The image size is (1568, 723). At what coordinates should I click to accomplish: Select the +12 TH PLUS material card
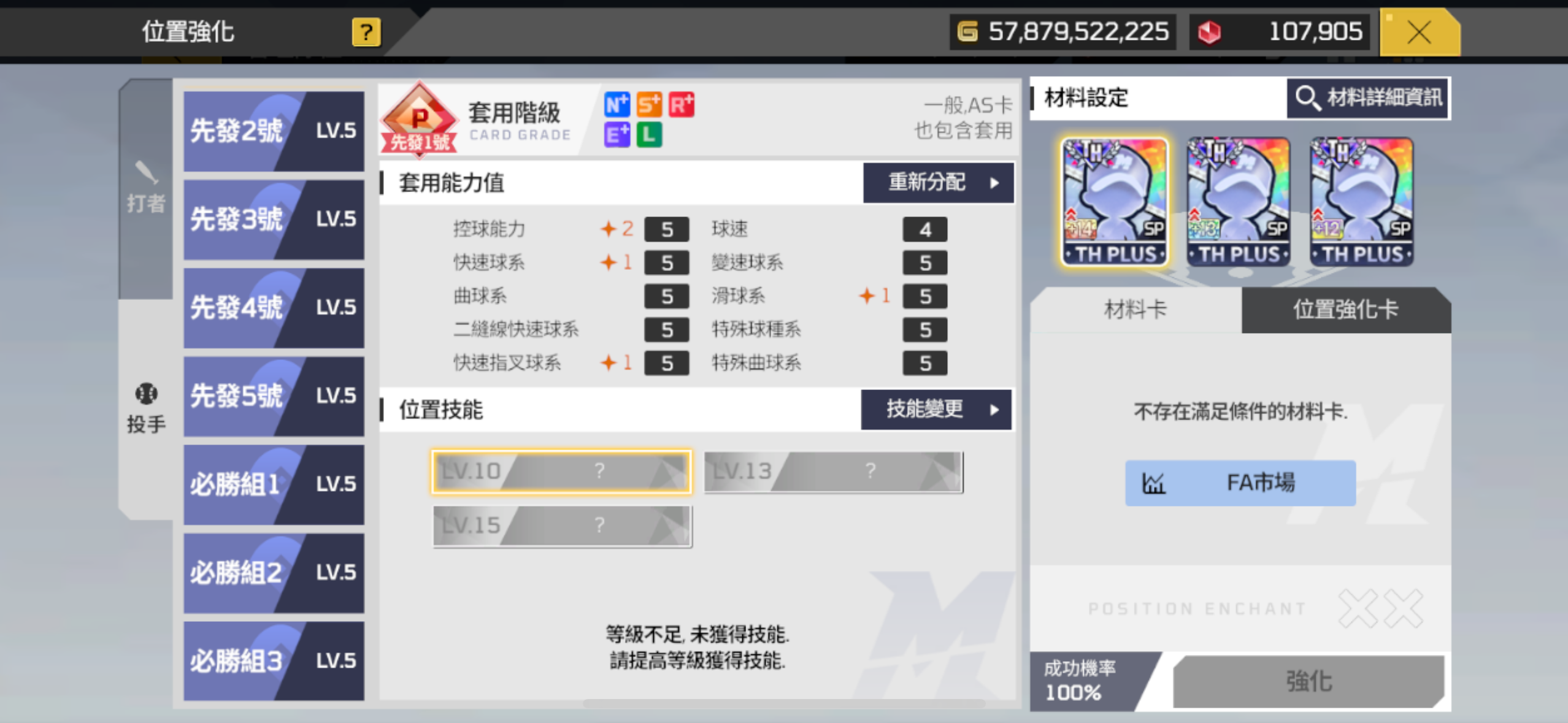(1361, 202)
